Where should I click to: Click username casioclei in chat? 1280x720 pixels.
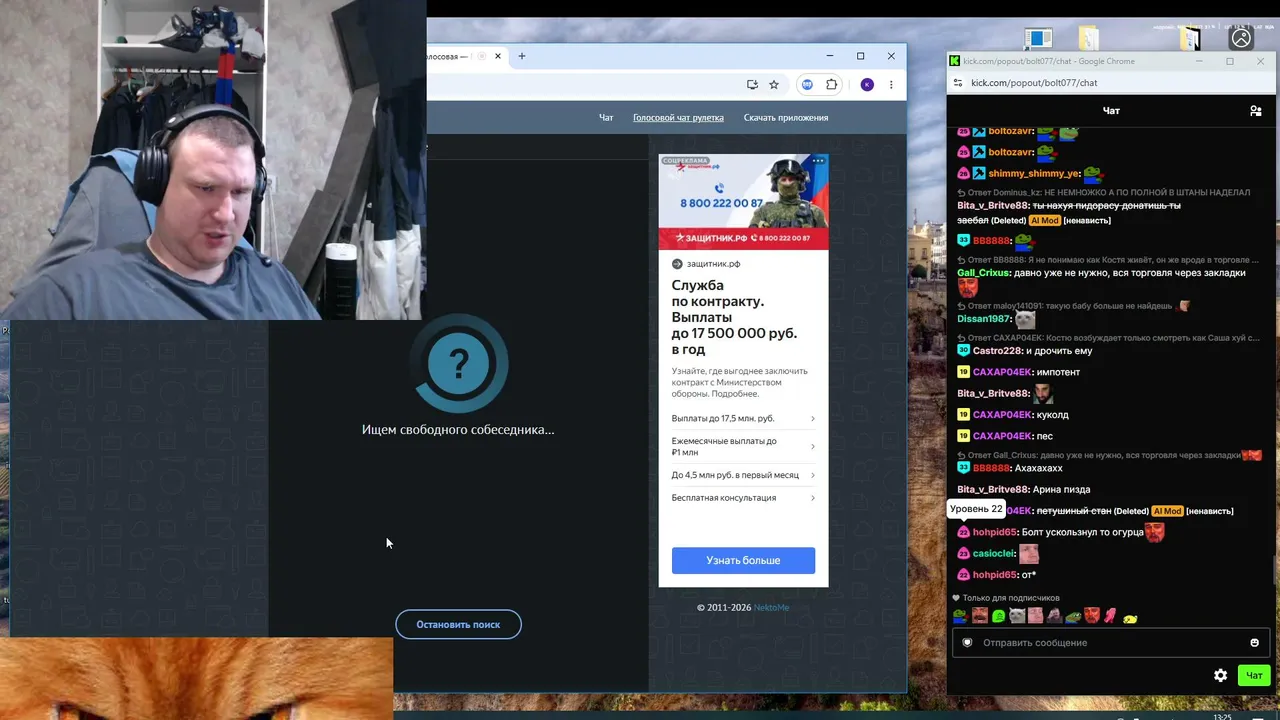994,553
